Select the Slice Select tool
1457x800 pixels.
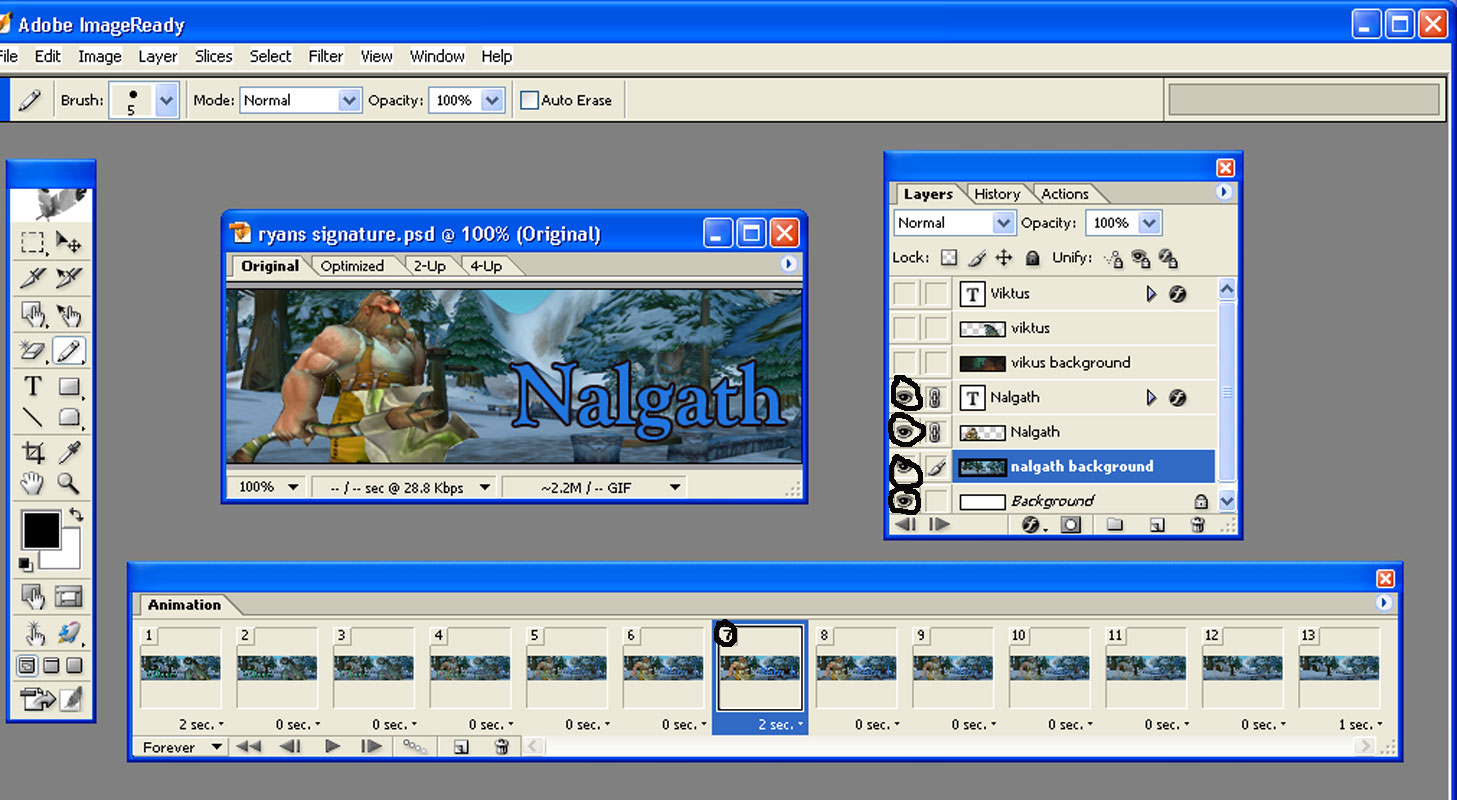pyautogui.click(x=69, y=278)
